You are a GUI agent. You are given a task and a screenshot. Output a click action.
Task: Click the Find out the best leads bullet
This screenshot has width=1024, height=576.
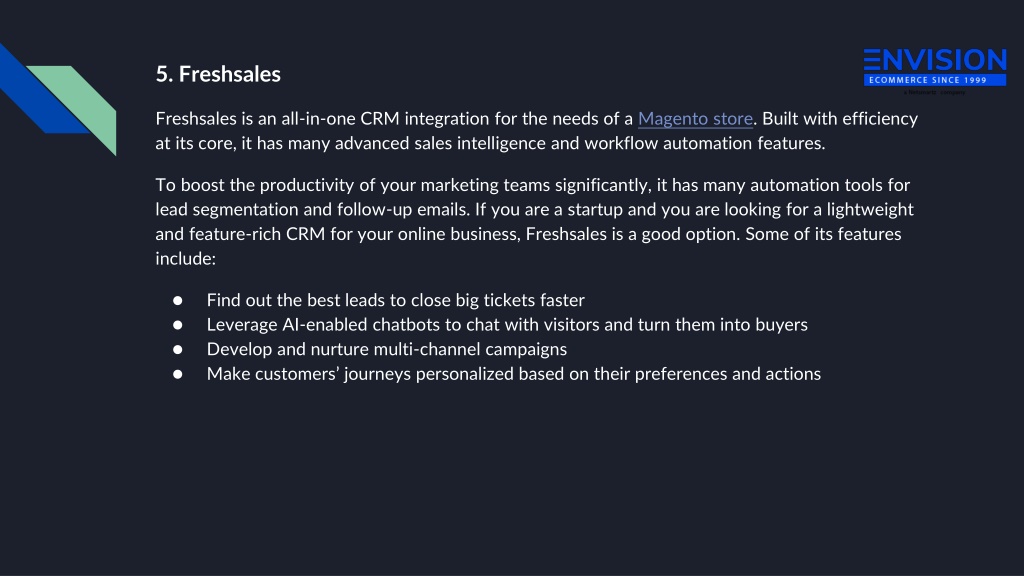point(395,300)
